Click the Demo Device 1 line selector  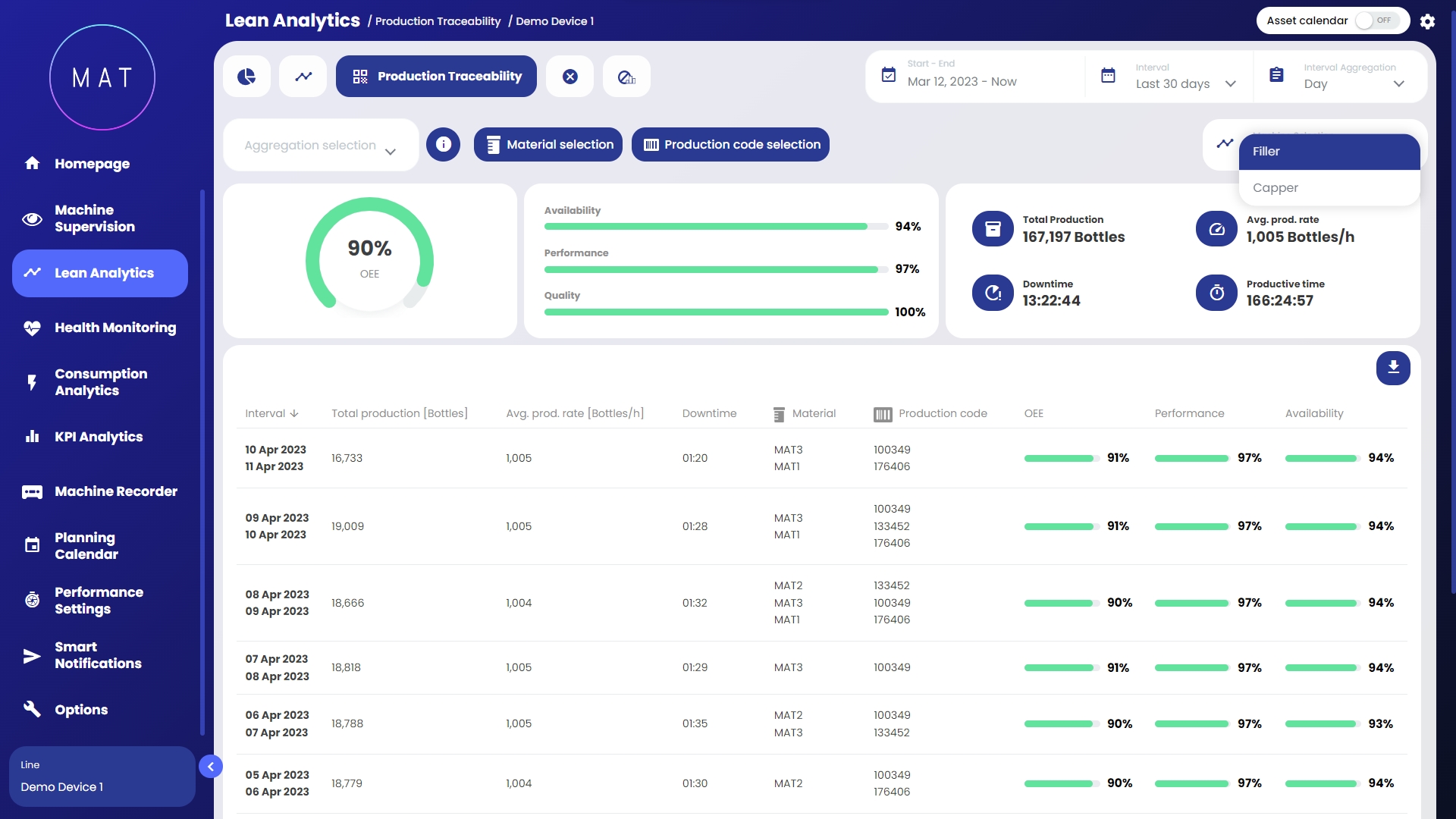click(102, 777)
